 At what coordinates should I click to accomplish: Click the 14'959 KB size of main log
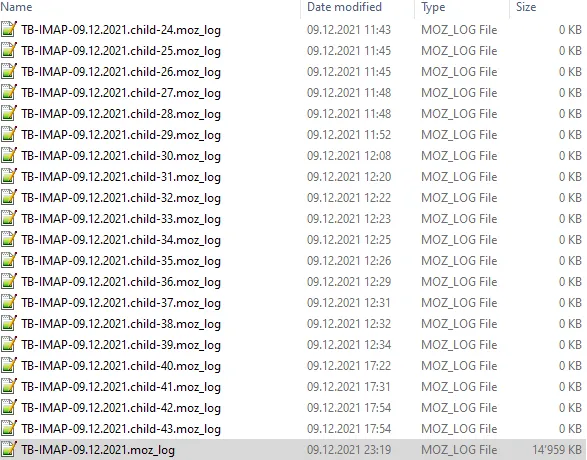coord(557,449)
